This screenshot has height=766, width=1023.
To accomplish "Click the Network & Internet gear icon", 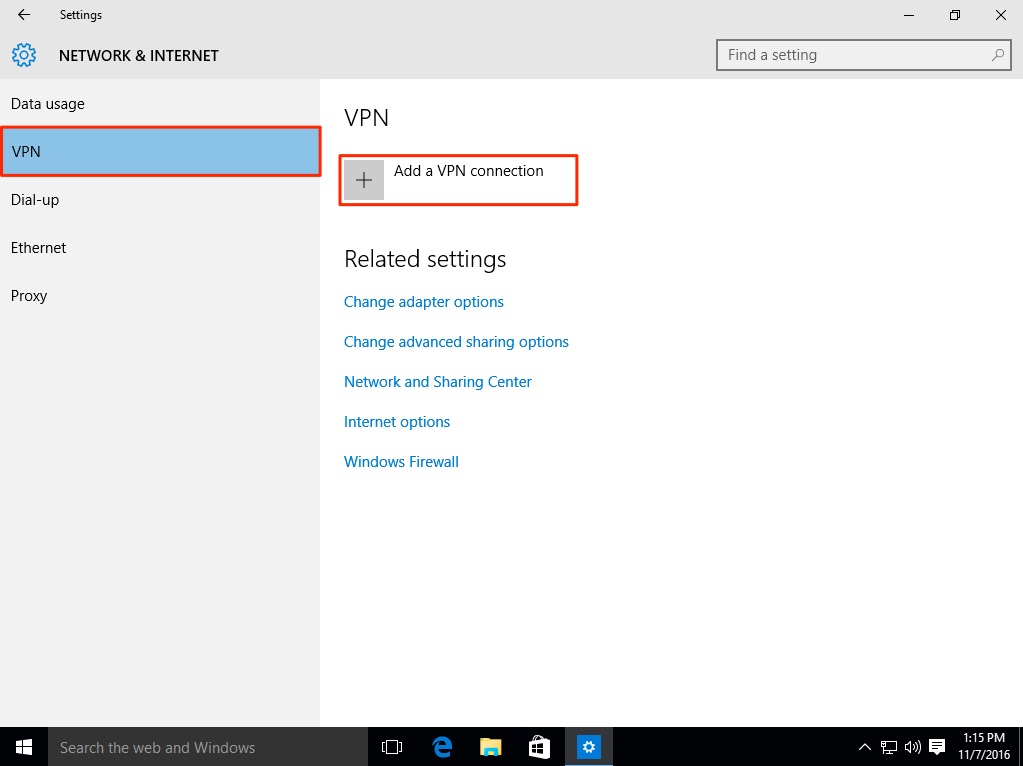I will tap(24, 55).
